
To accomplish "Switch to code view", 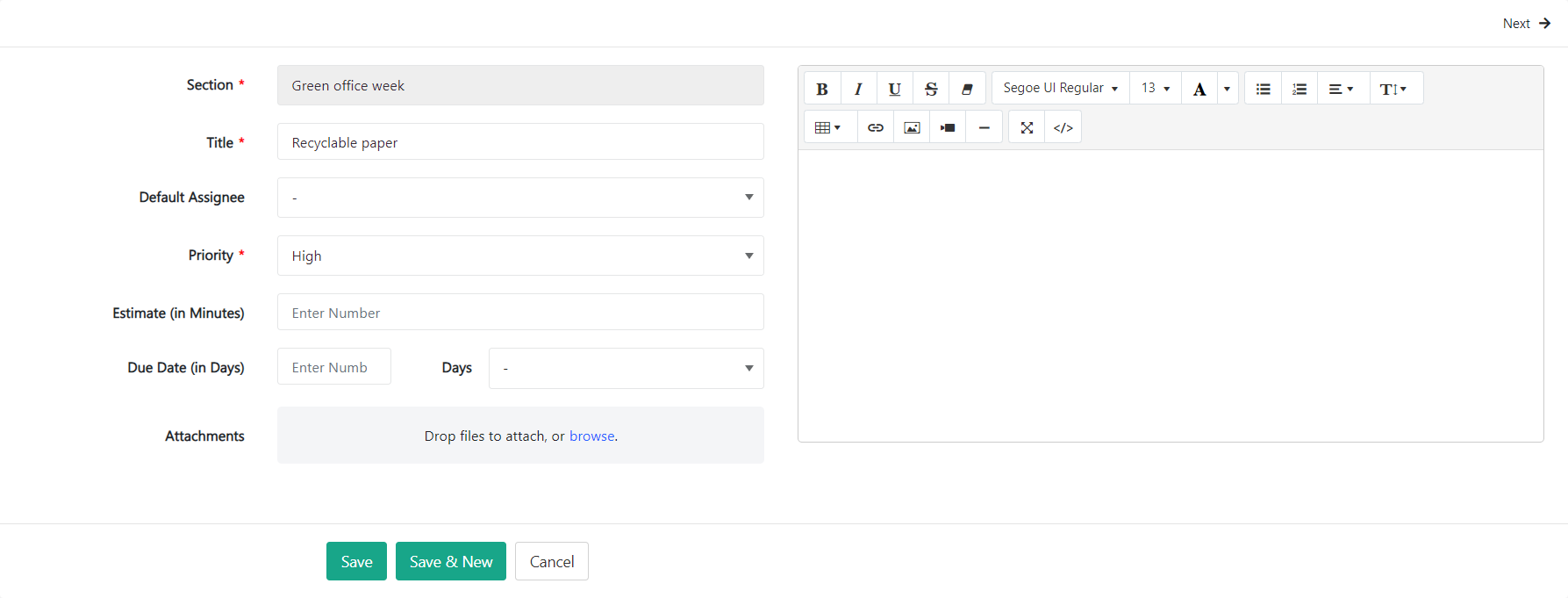I will pos(1063,128).
